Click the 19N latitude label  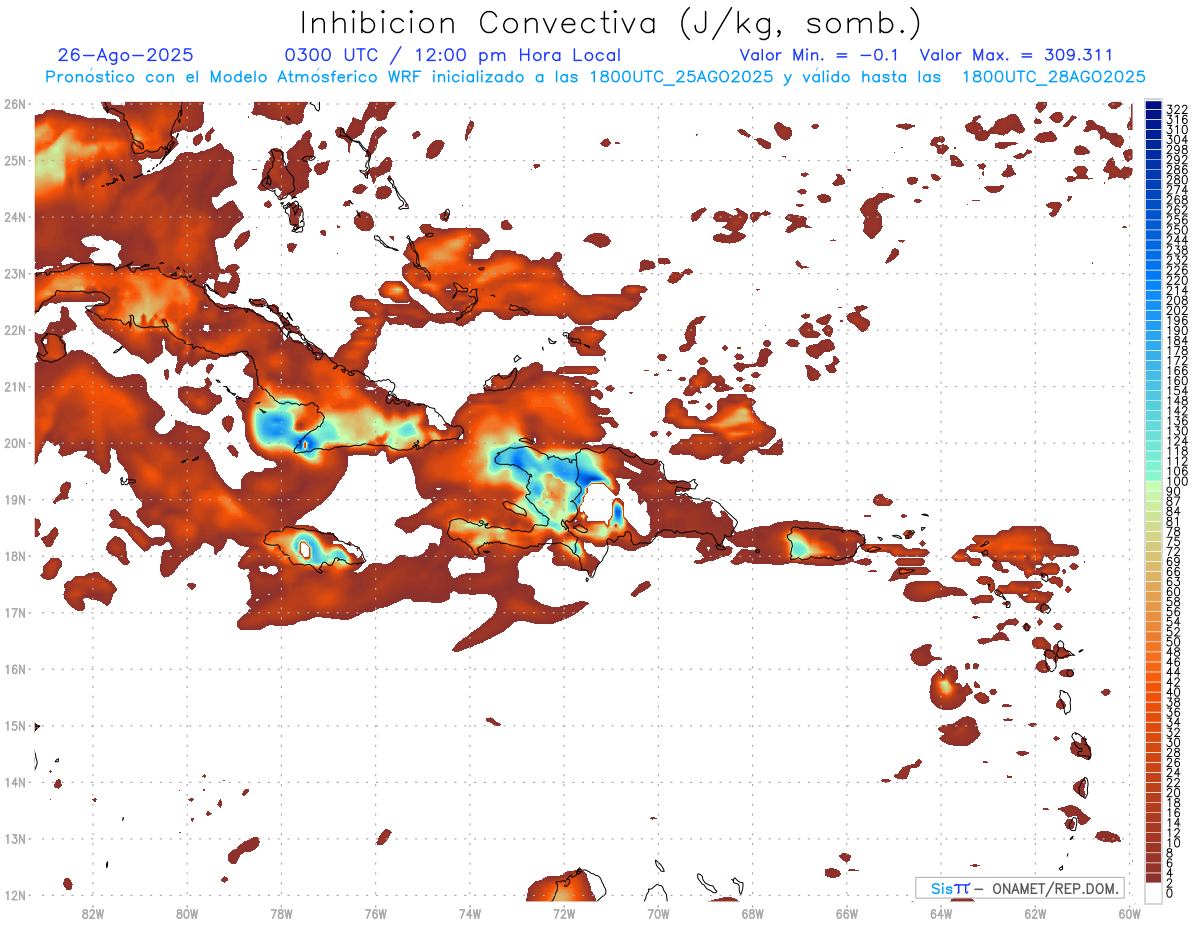coord(14,499)
